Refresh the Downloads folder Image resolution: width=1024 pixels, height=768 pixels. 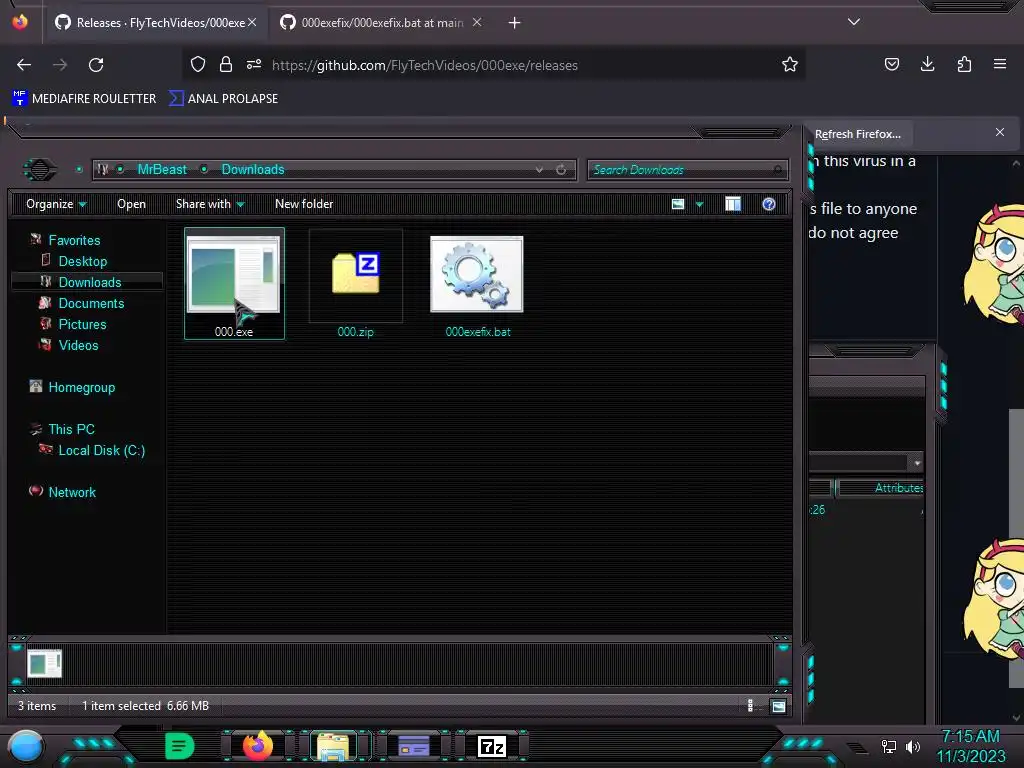click(x=561, y=170)
